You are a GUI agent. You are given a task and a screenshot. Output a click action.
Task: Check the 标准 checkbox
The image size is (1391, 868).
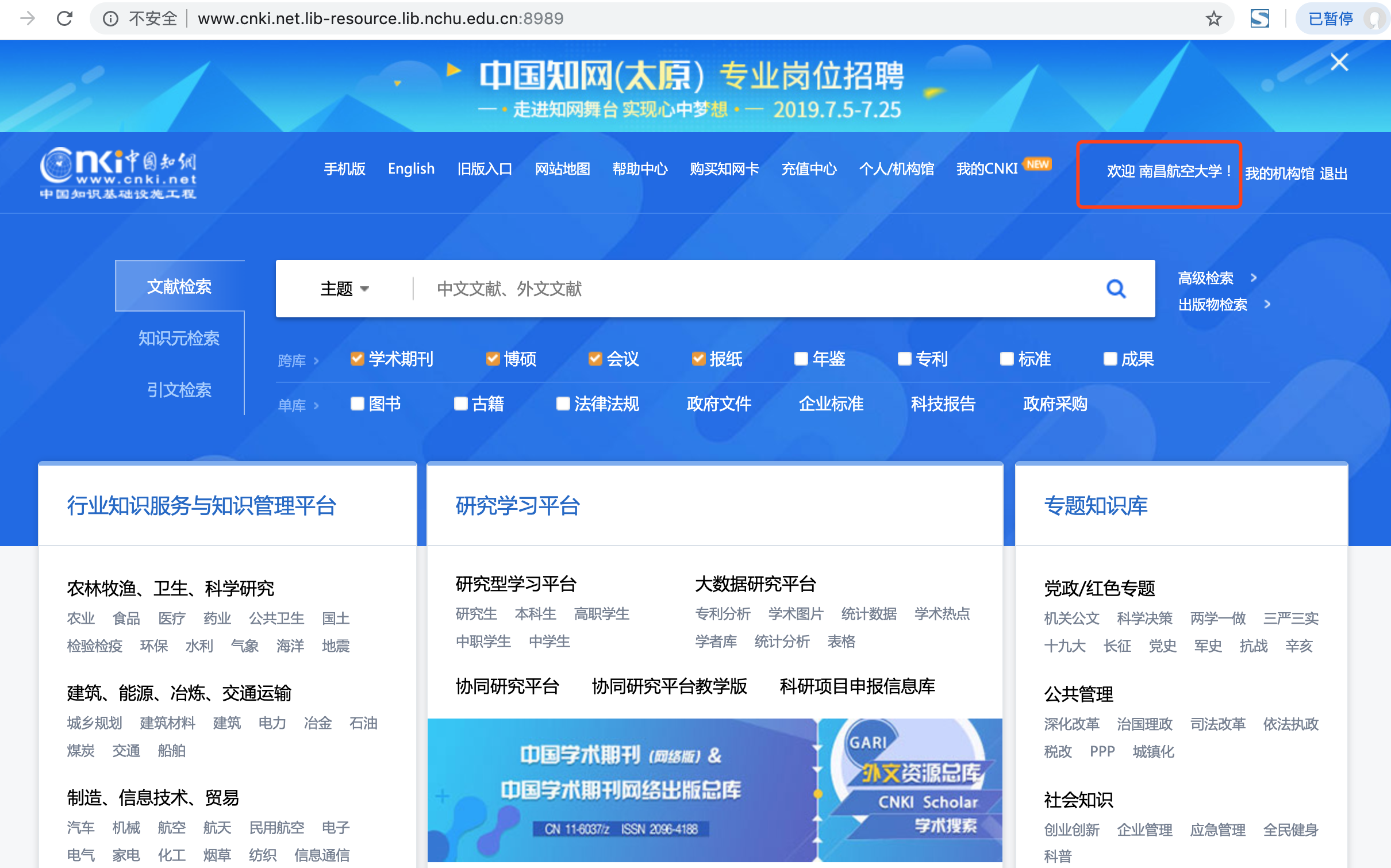(x=1006, y=359)
